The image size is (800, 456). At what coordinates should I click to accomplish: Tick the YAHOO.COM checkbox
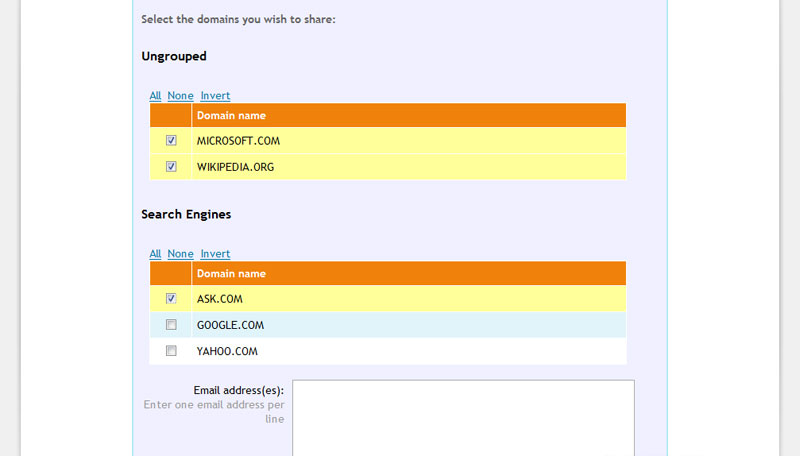(171, 351)
